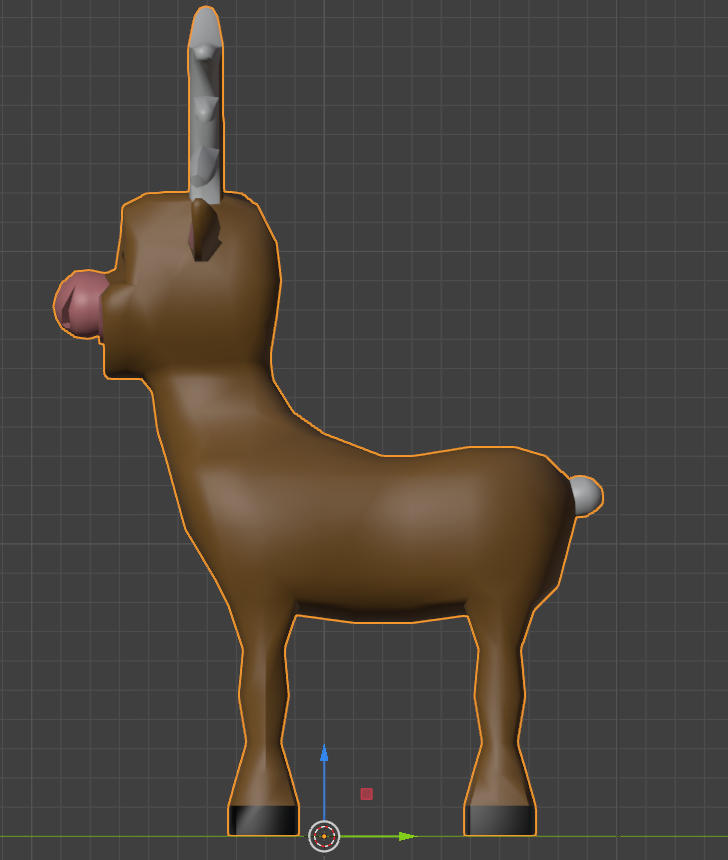Click the reindeer's white tail
The height and width of the screenshot is (860, 728).
pyautogui.click(x=586, y=496)
